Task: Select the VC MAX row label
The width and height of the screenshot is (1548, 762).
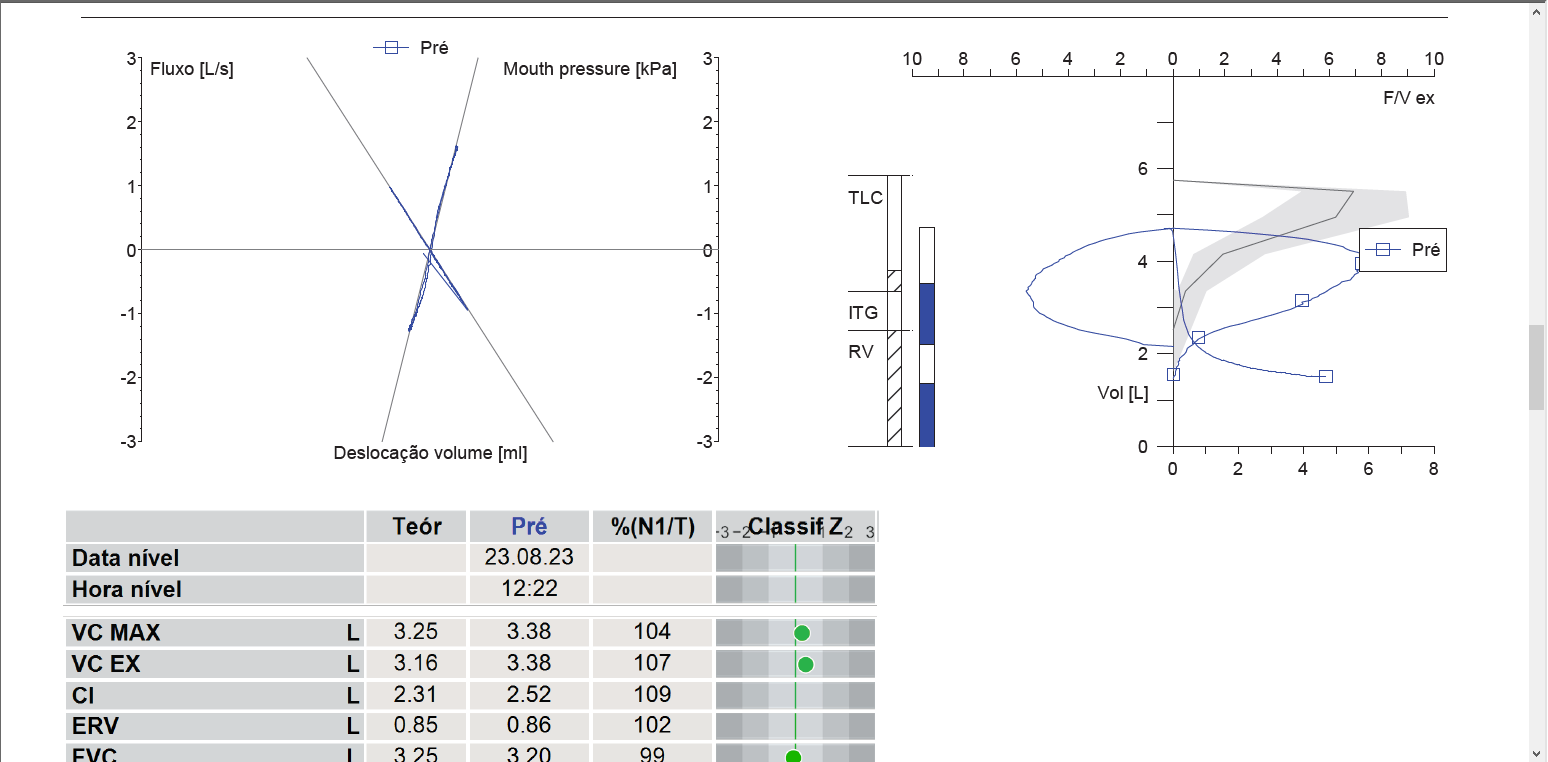Action: click(x=116, y=633)
